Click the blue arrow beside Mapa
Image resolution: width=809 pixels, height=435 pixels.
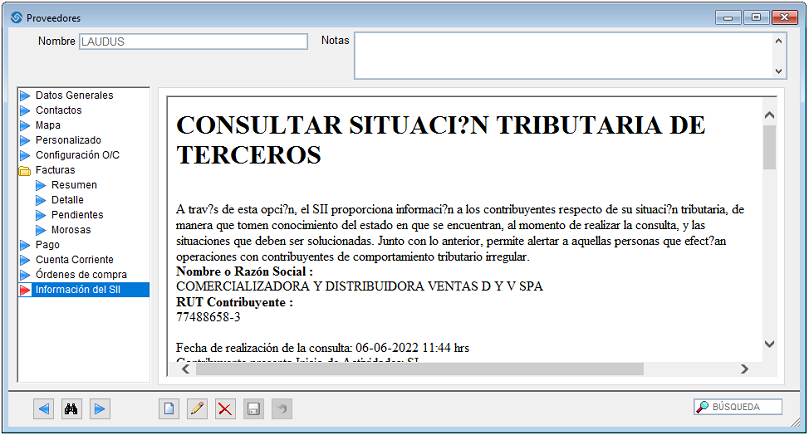[25, 125]
